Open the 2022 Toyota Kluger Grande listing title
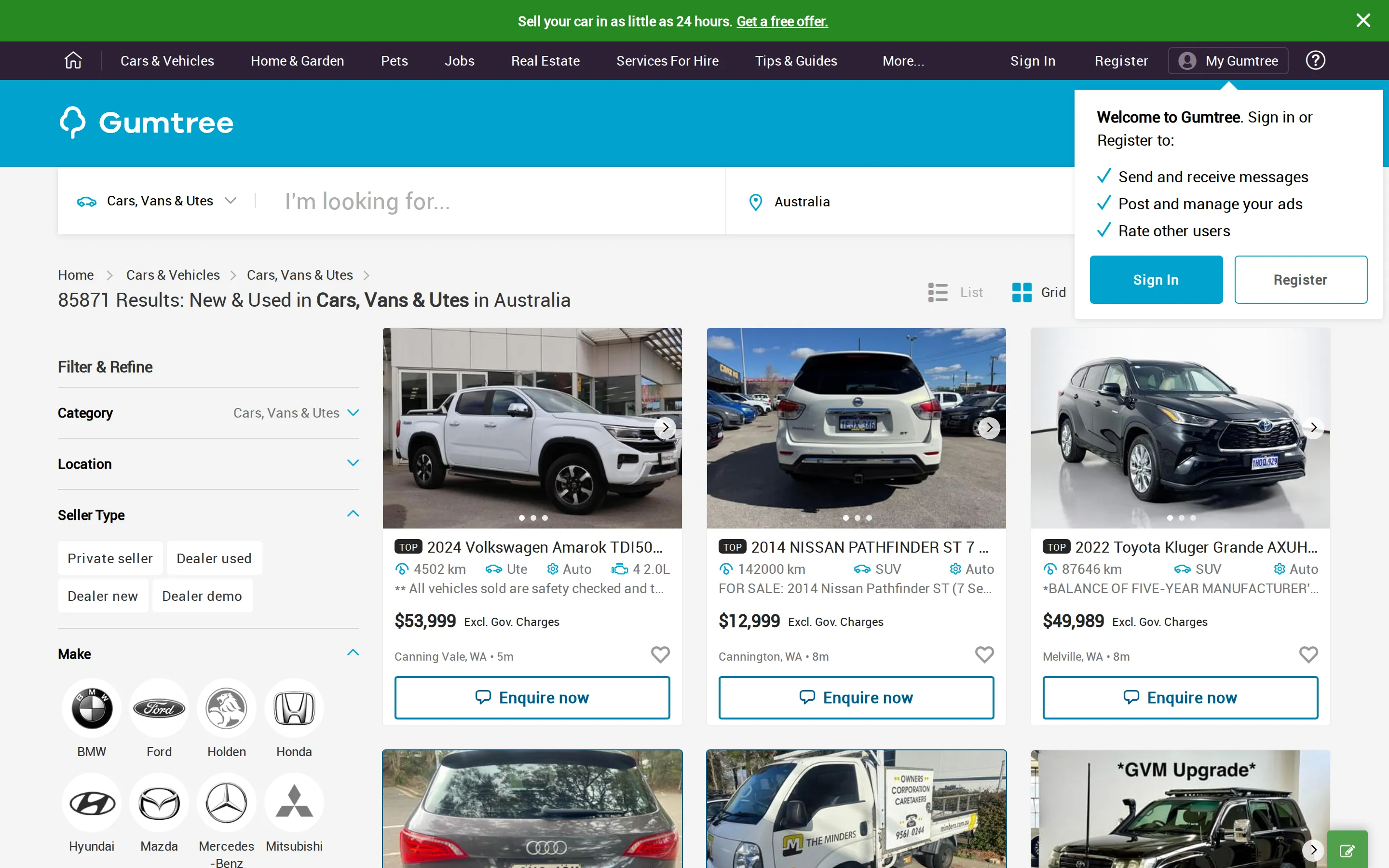This screenshot has width=1389, height=868. pos(1196,547)
